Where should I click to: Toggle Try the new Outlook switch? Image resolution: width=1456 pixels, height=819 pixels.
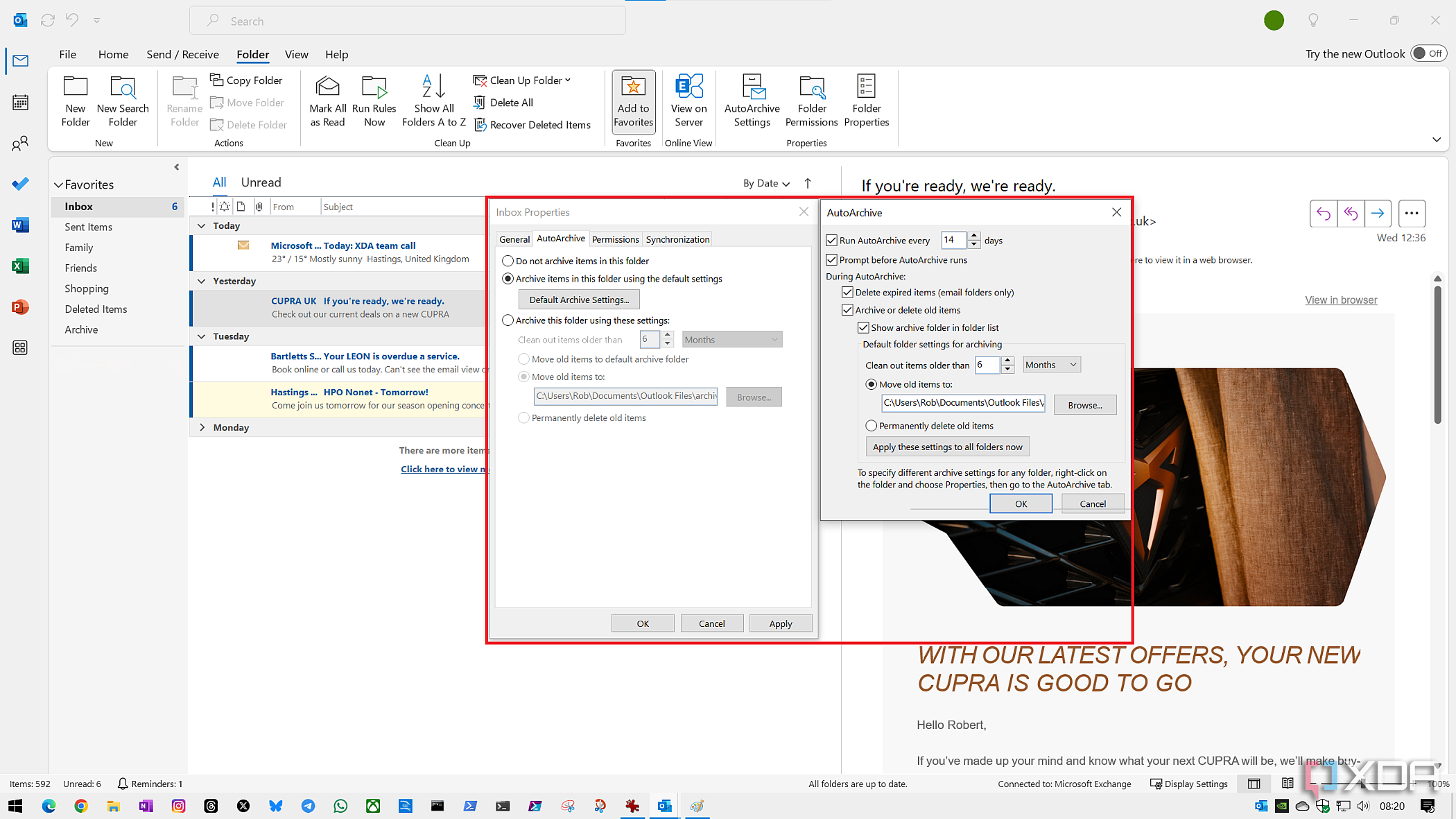click(x=1428, y=53)
